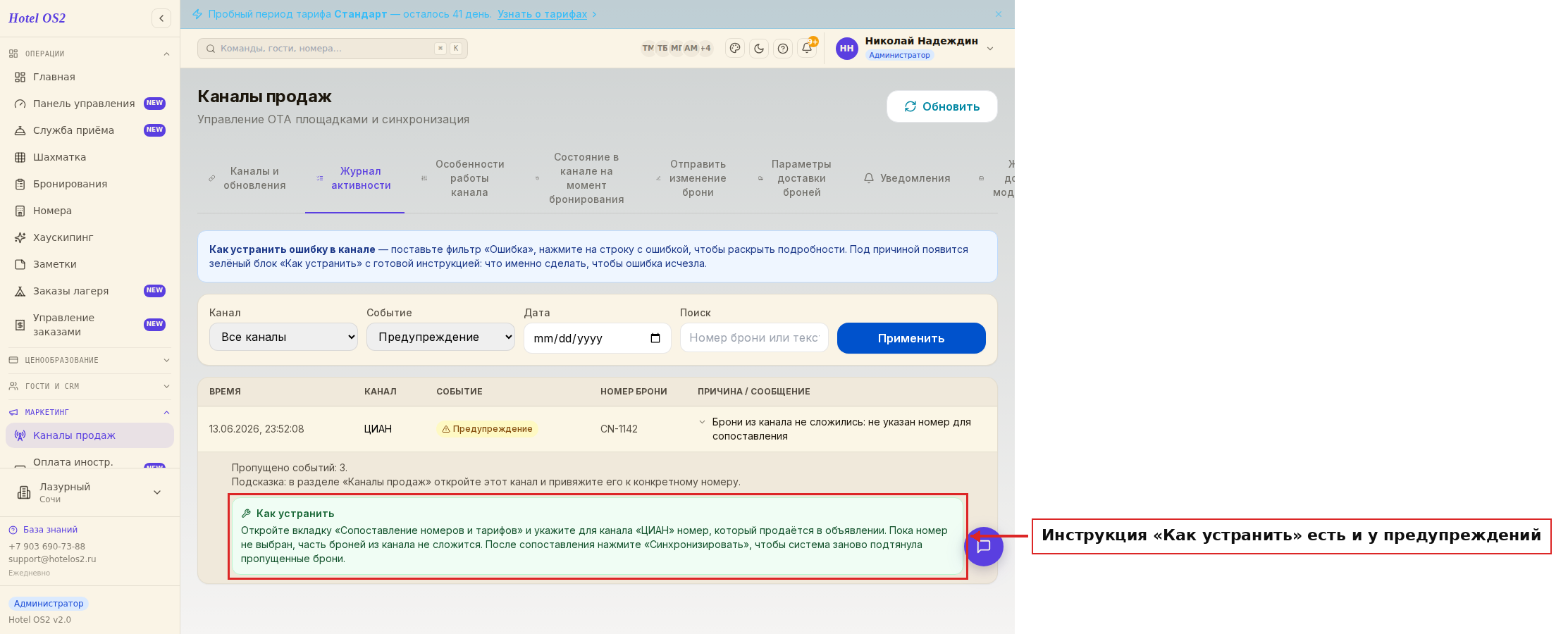Open the Шахматка grid view

(89, 157)
